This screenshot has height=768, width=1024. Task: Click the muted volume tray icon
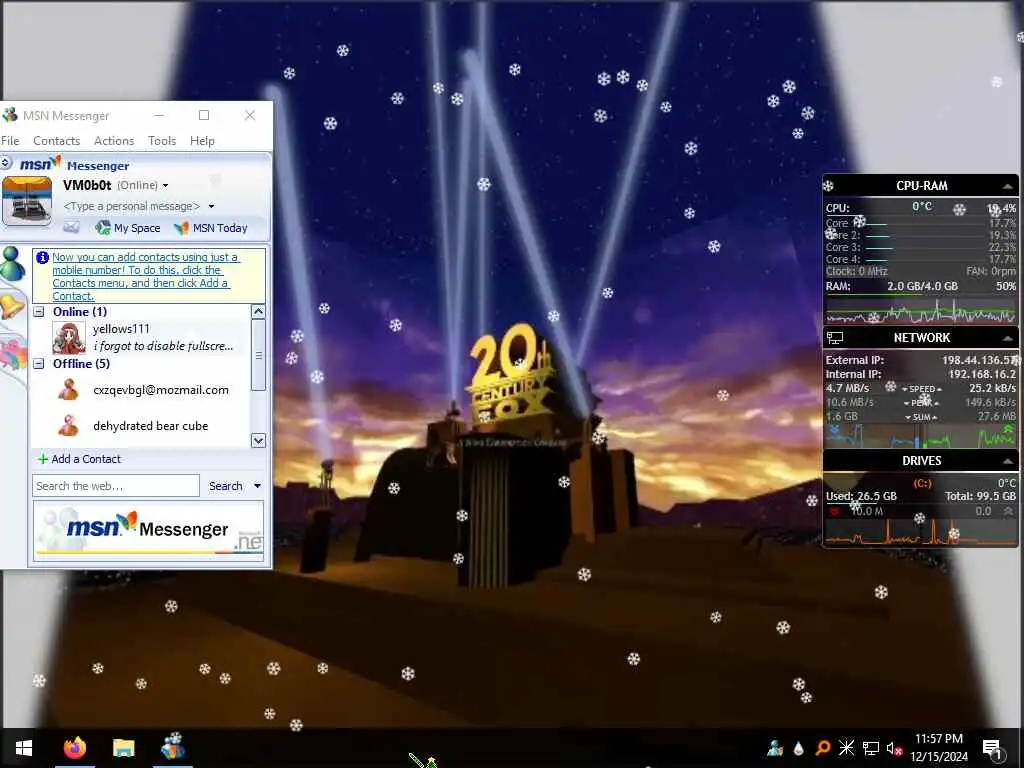pyautogui.click(x=894, y=748)
